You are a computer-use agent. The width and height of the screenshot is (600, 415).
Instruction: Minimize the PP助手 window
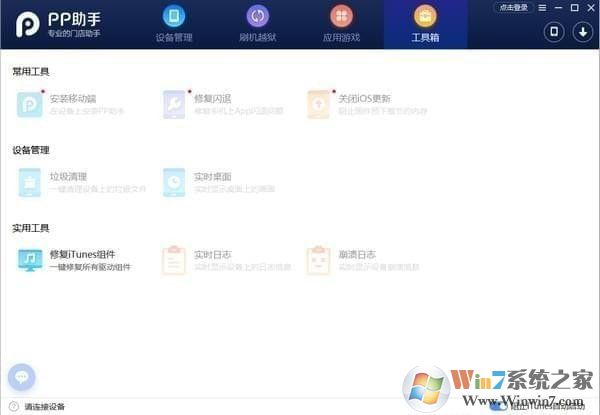[x=558, y=8]
